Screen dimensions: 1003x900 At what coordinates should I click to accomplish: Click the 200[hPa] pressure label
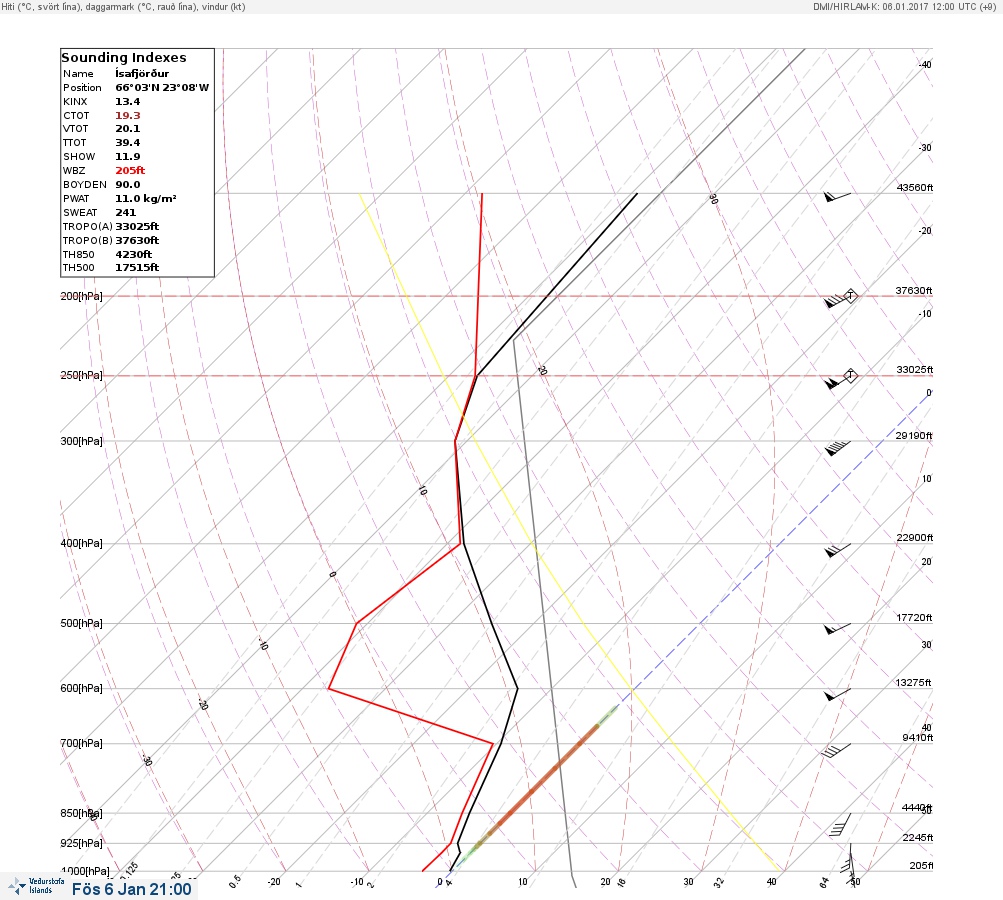coord(81,296)
